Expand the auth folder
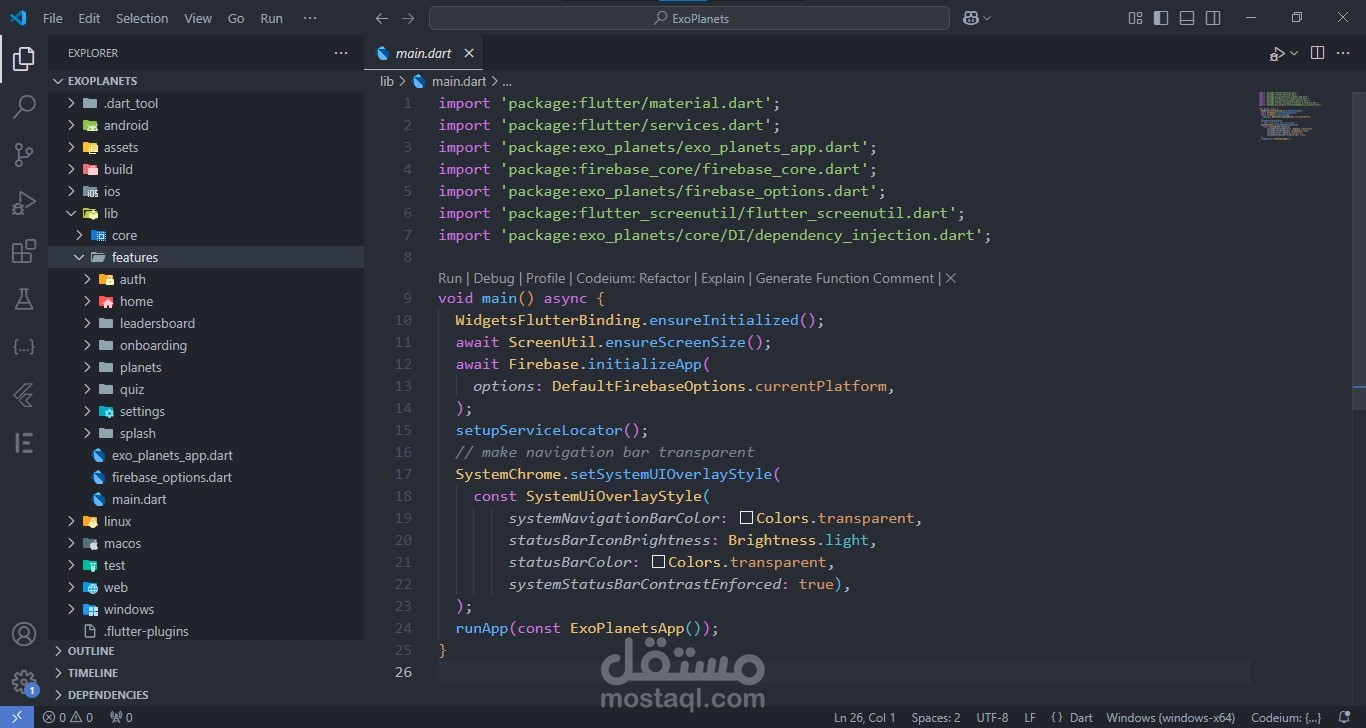The height and width of the screenshot is (728, 1366). pos(87,279)
